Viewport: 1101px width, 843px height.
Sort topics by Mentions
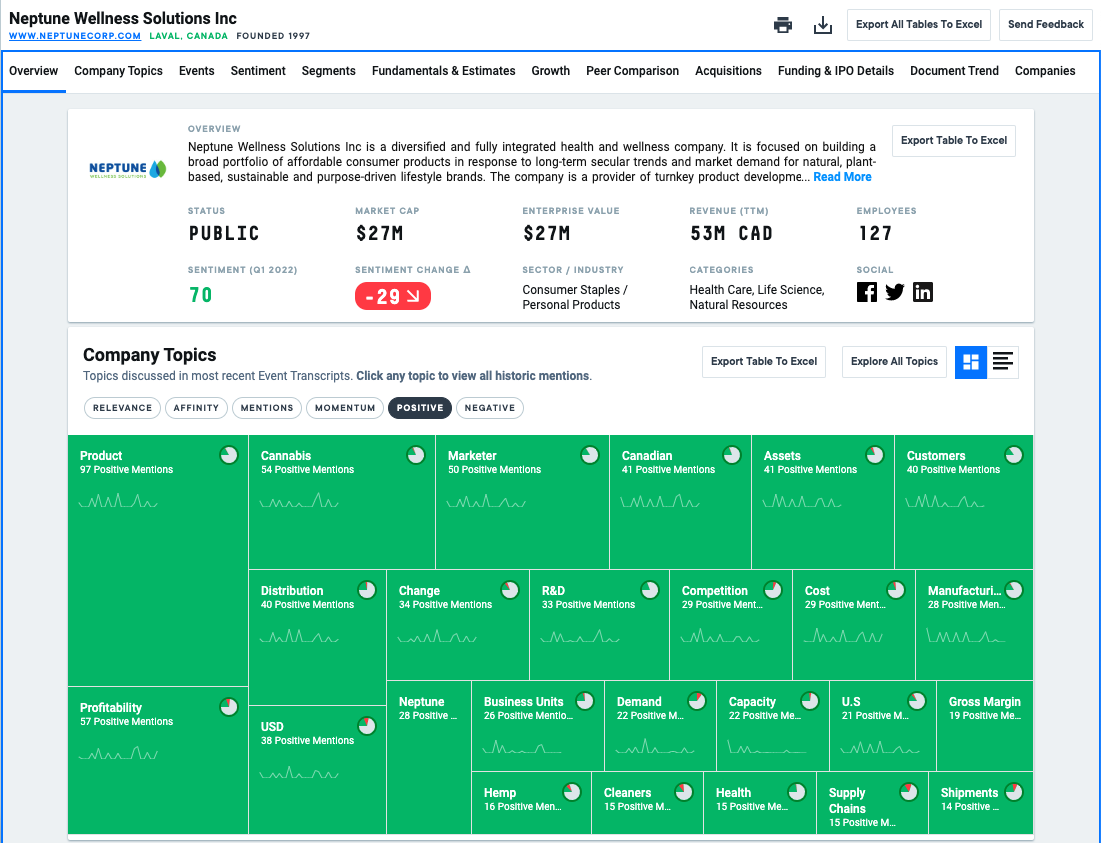[267, 408]
